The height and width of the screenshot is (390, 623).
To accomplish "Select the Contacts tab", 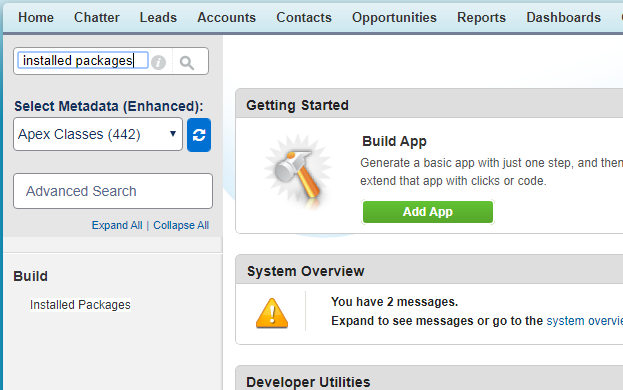I will click(304, 17).
